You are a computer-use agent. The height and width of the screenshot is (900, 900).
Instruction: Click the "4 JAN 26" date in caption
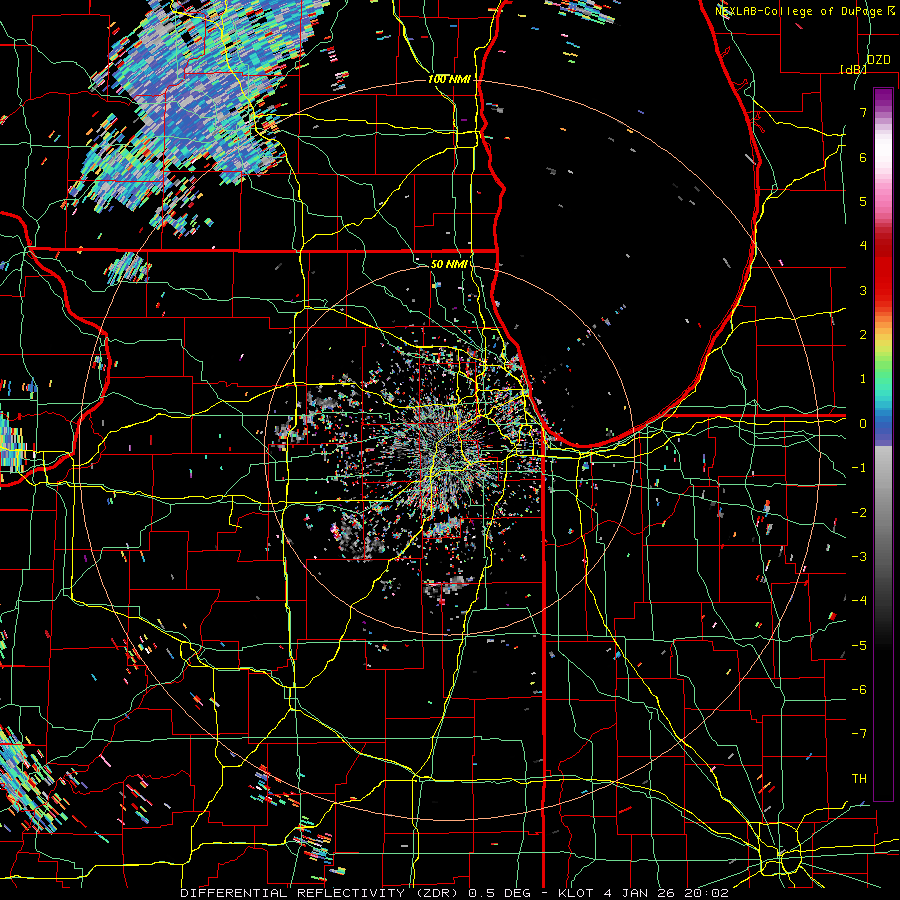point(641,893)
